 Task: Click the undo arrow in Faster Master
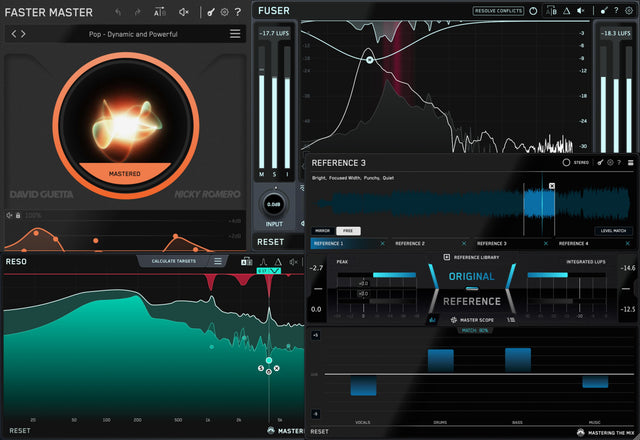tap(118, 12)
